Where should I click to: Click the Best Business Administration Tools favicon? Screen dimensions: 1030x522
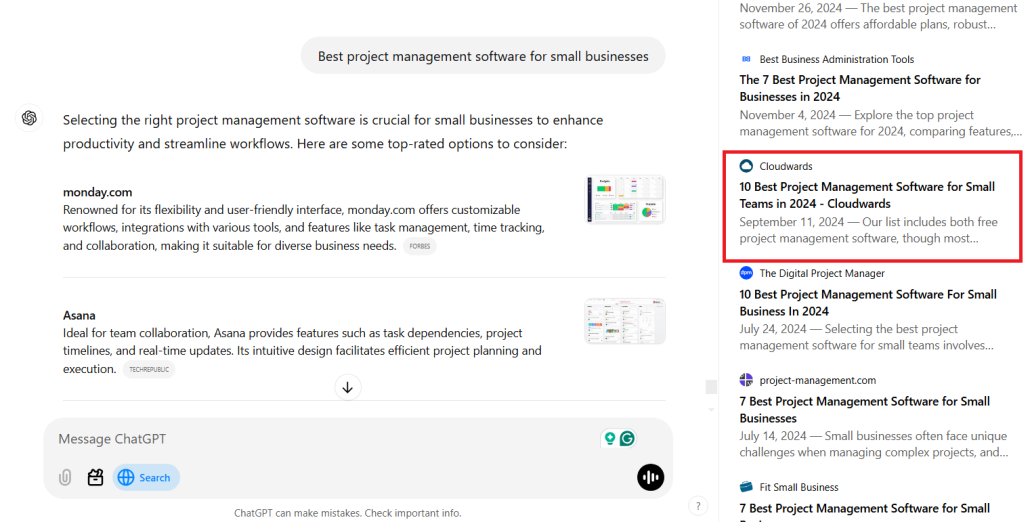pyautogui.click(x=746, y=59)
